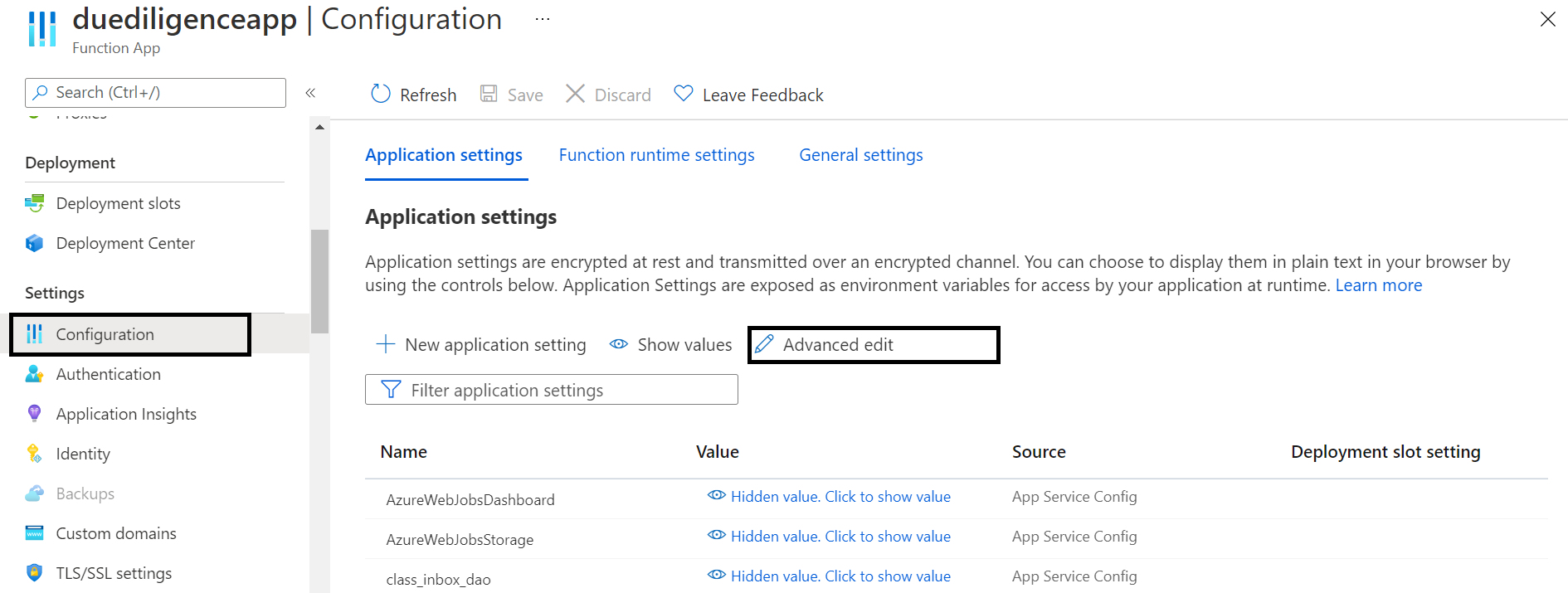1568x593 pixels.
Task: Reveal hidden value for AzureWebJobsStorage
Action: click(840, 537)
